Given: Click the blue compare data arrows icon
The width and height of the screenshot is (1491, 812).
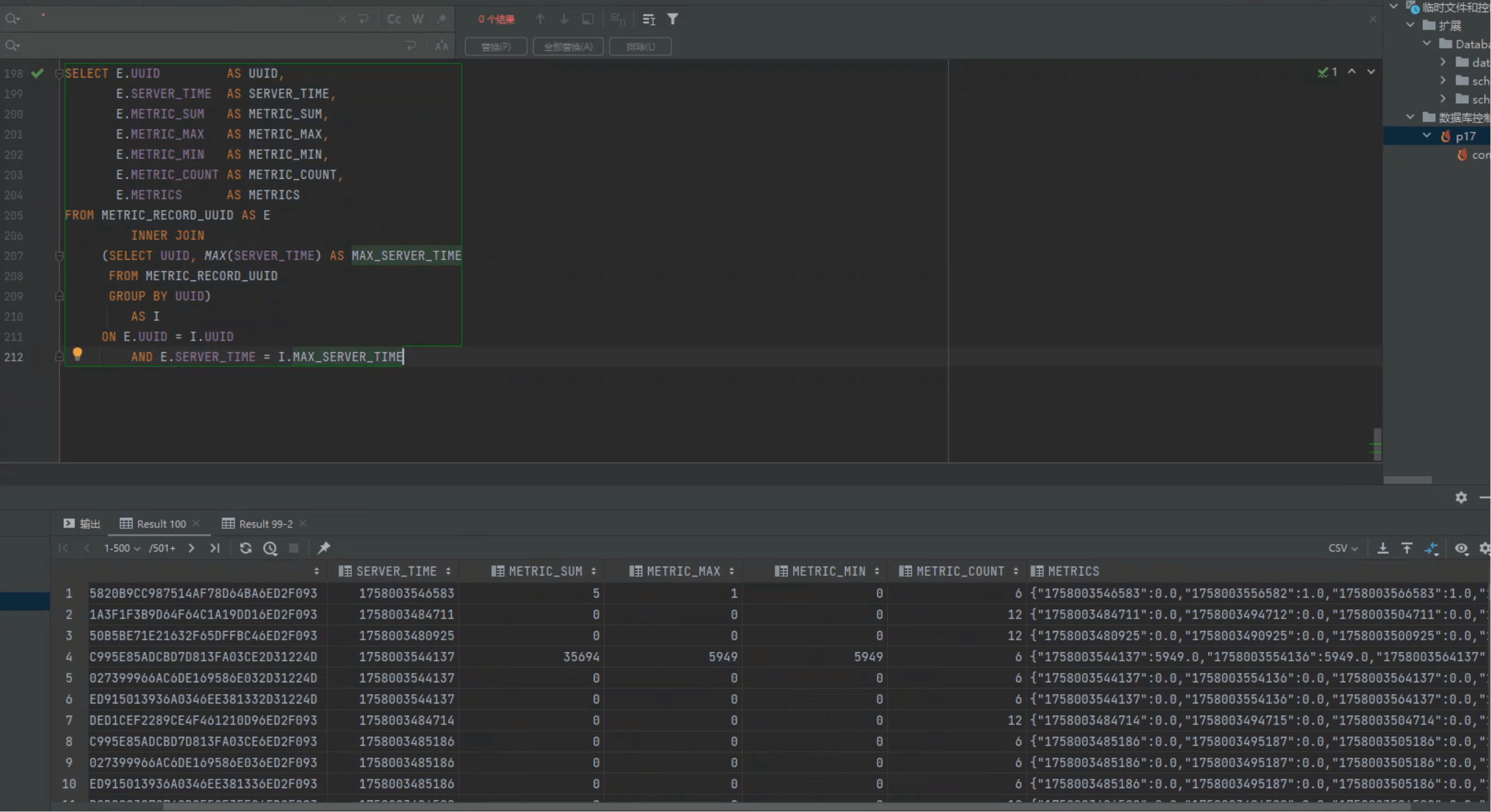Looking at the screenshot, I should (1432, 549).
